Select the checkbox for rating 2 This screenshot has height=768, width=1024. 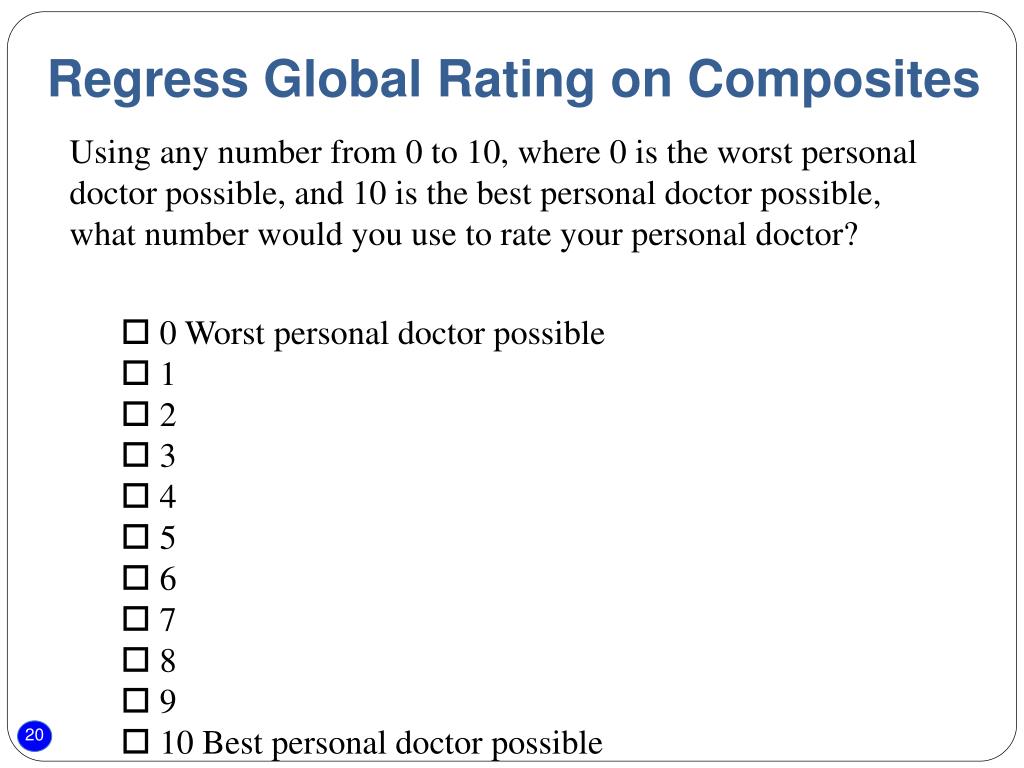[x=136, y=414]
